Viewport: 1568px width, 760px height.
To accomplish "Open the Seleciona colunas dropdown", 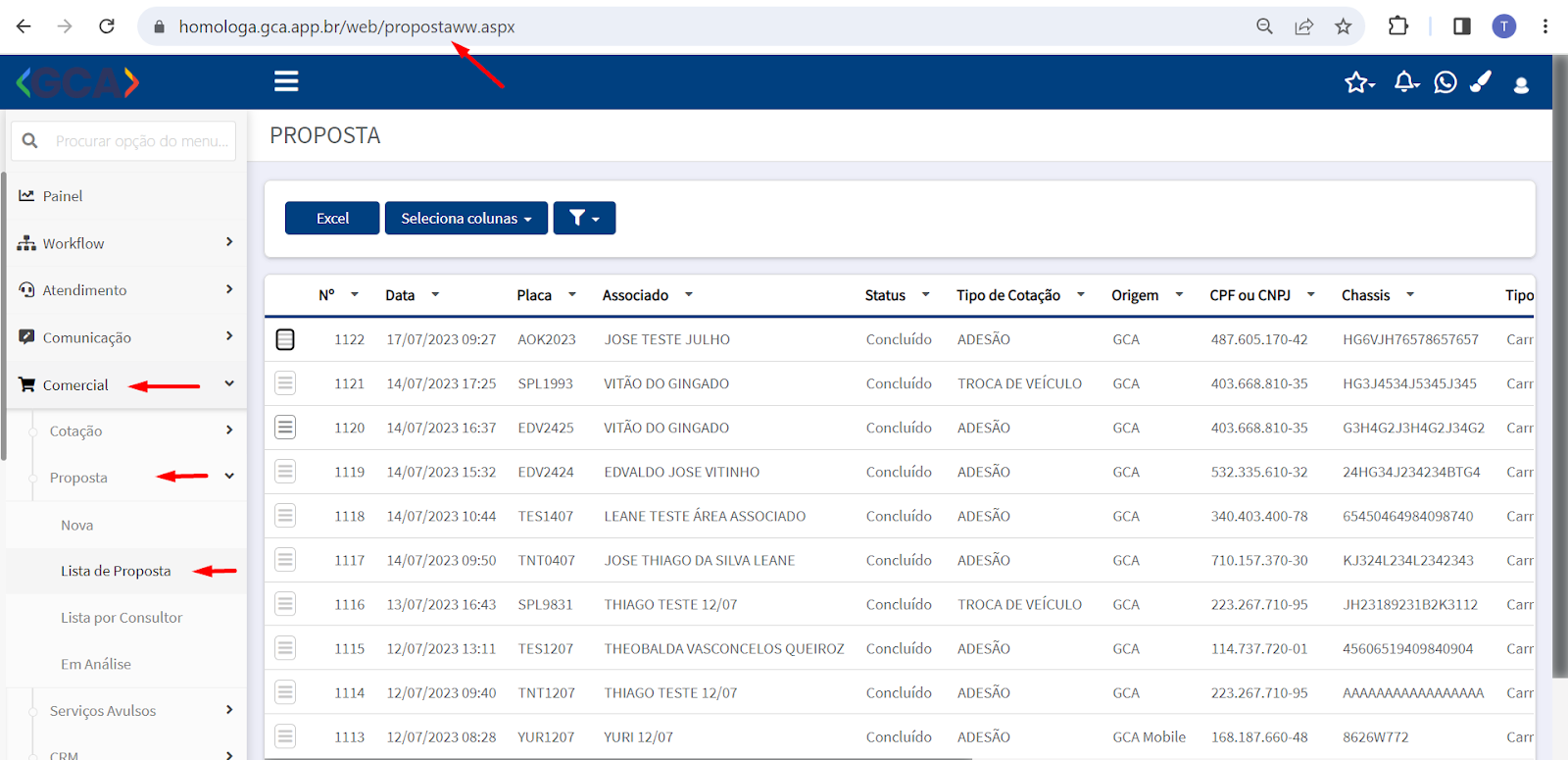I will (466, 218).
